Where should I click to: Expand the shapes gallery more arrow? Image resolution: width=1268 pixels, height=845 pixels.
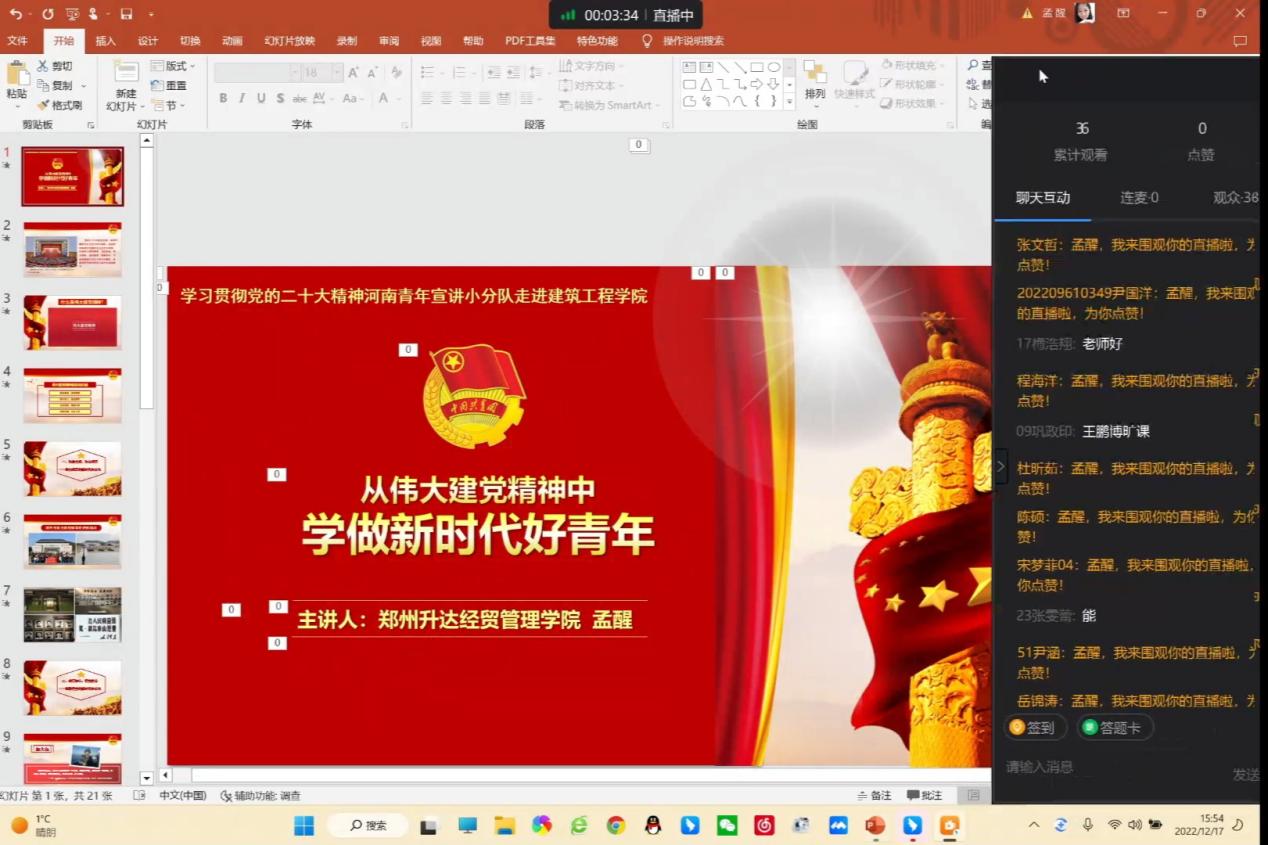click(x=789, y=103)
